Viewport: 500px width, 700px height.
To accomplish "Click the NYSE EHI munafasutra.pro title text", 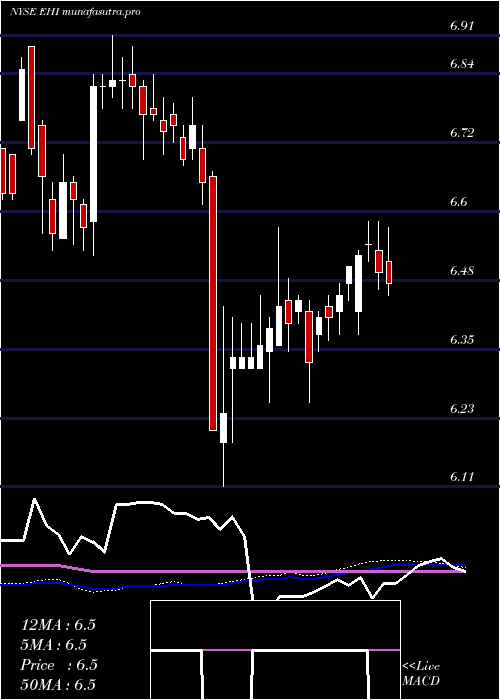I will pos(76,12).
